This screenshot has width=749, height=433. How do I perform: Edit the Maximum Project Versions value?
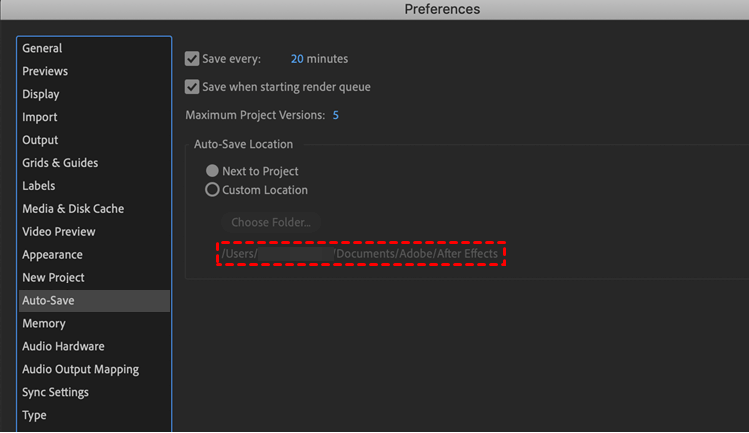335,116
